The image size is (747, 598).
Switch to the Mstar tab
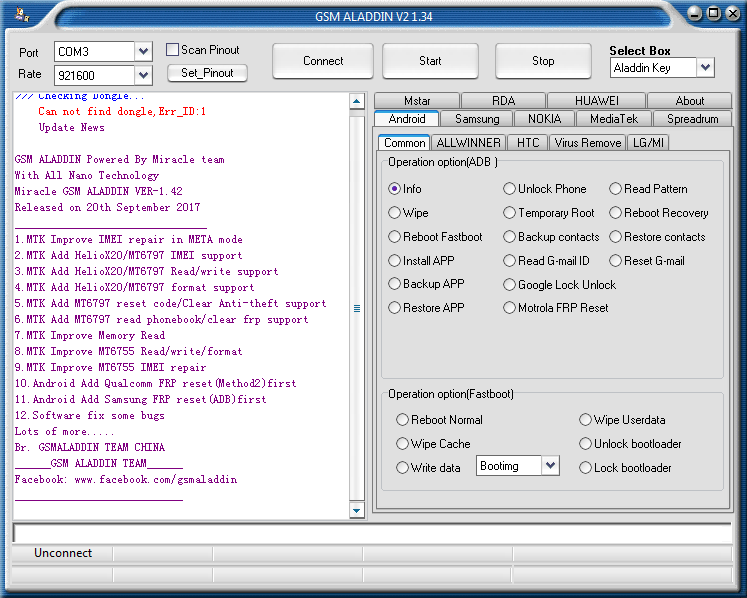click(x=417, y=101)
